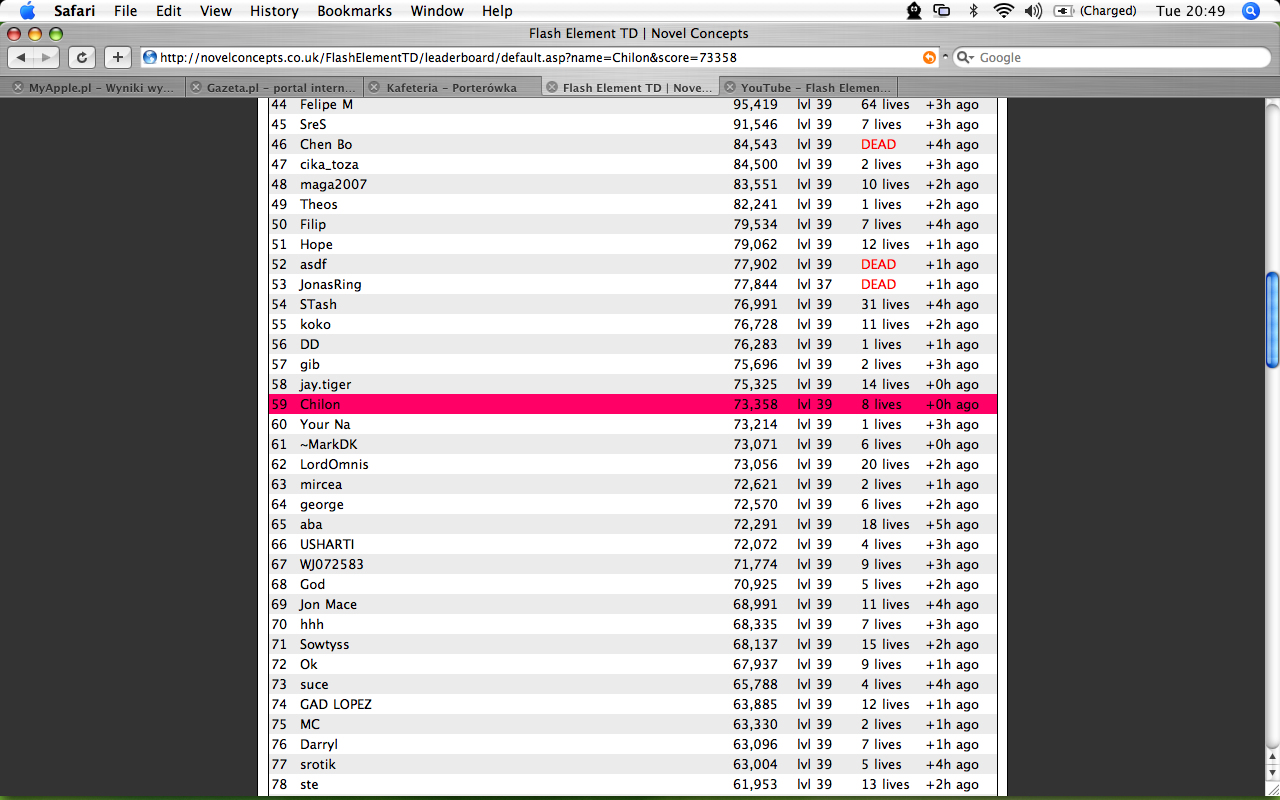This screenshot has width=1280, height=800.
Task: Click the Forward navigation arrow
Action: click(47, 58)
